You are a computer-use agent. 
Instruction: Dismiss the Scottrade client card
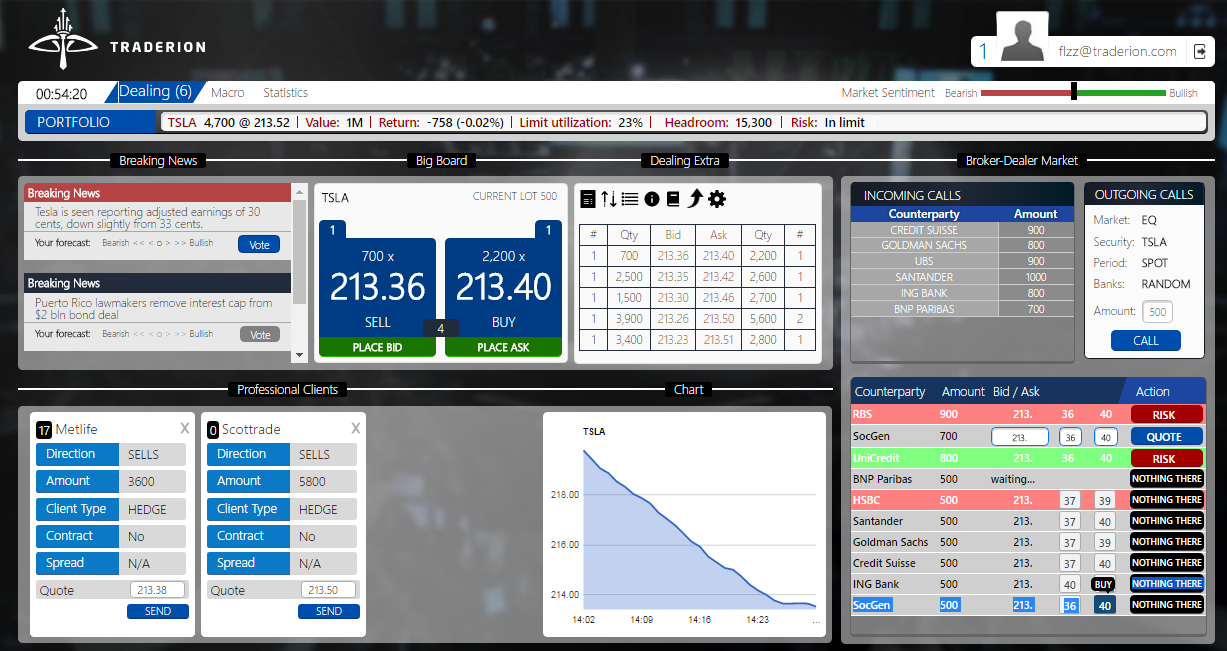(x=355, y=428)
